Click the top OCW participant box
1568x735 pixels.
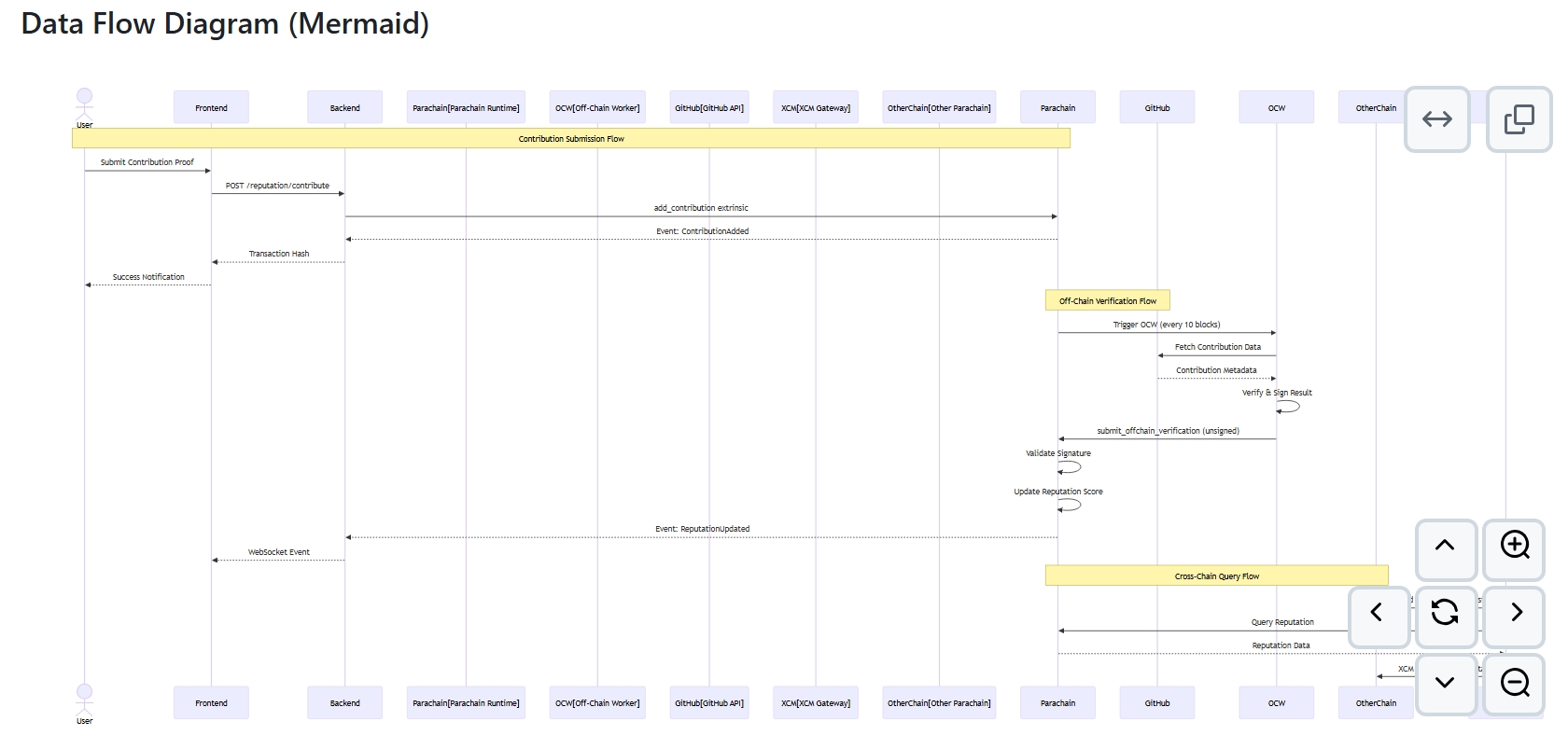click(x=1276, y=108)
